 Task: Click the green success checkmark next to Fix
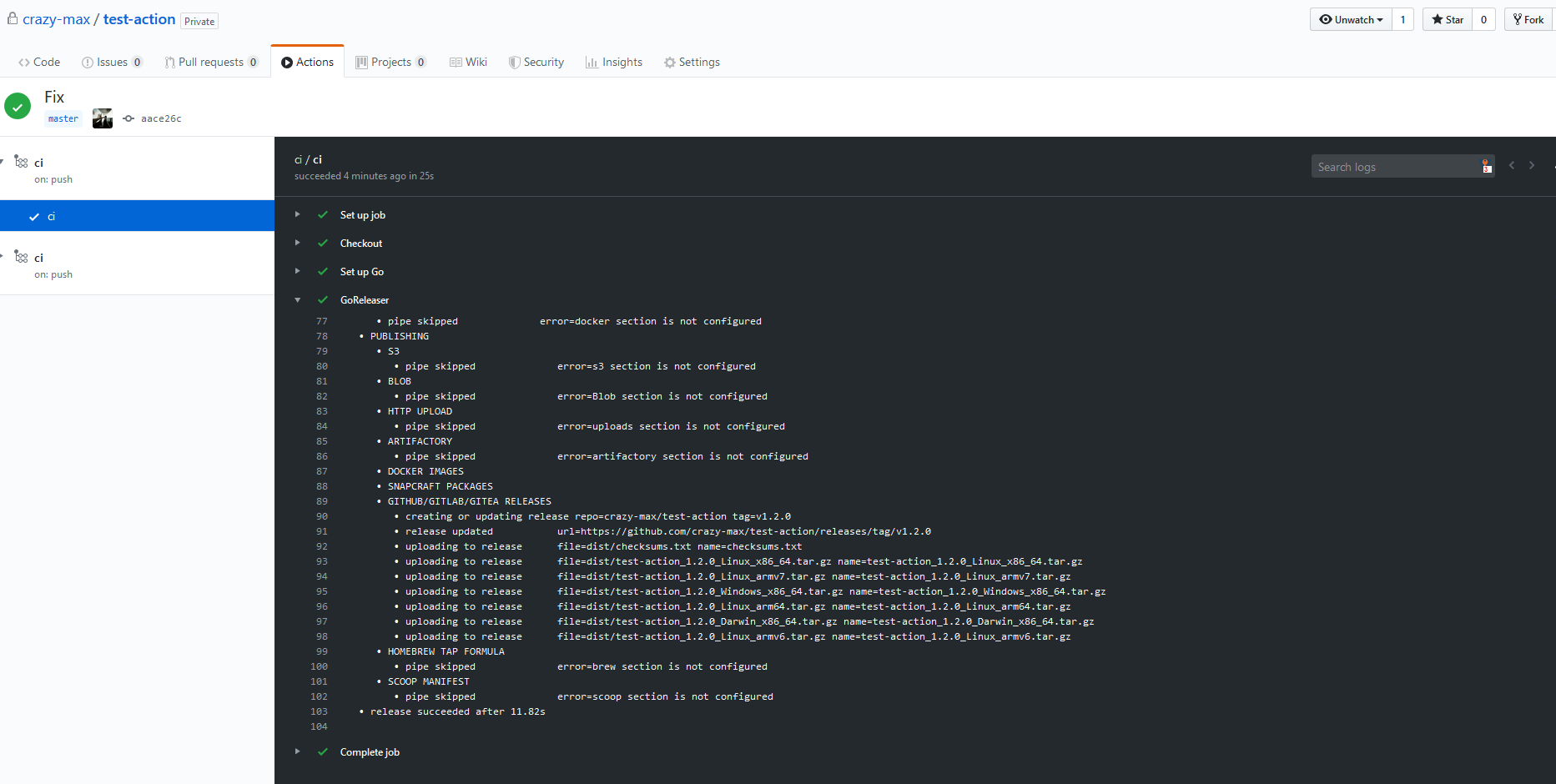click(x=17, y=107)
